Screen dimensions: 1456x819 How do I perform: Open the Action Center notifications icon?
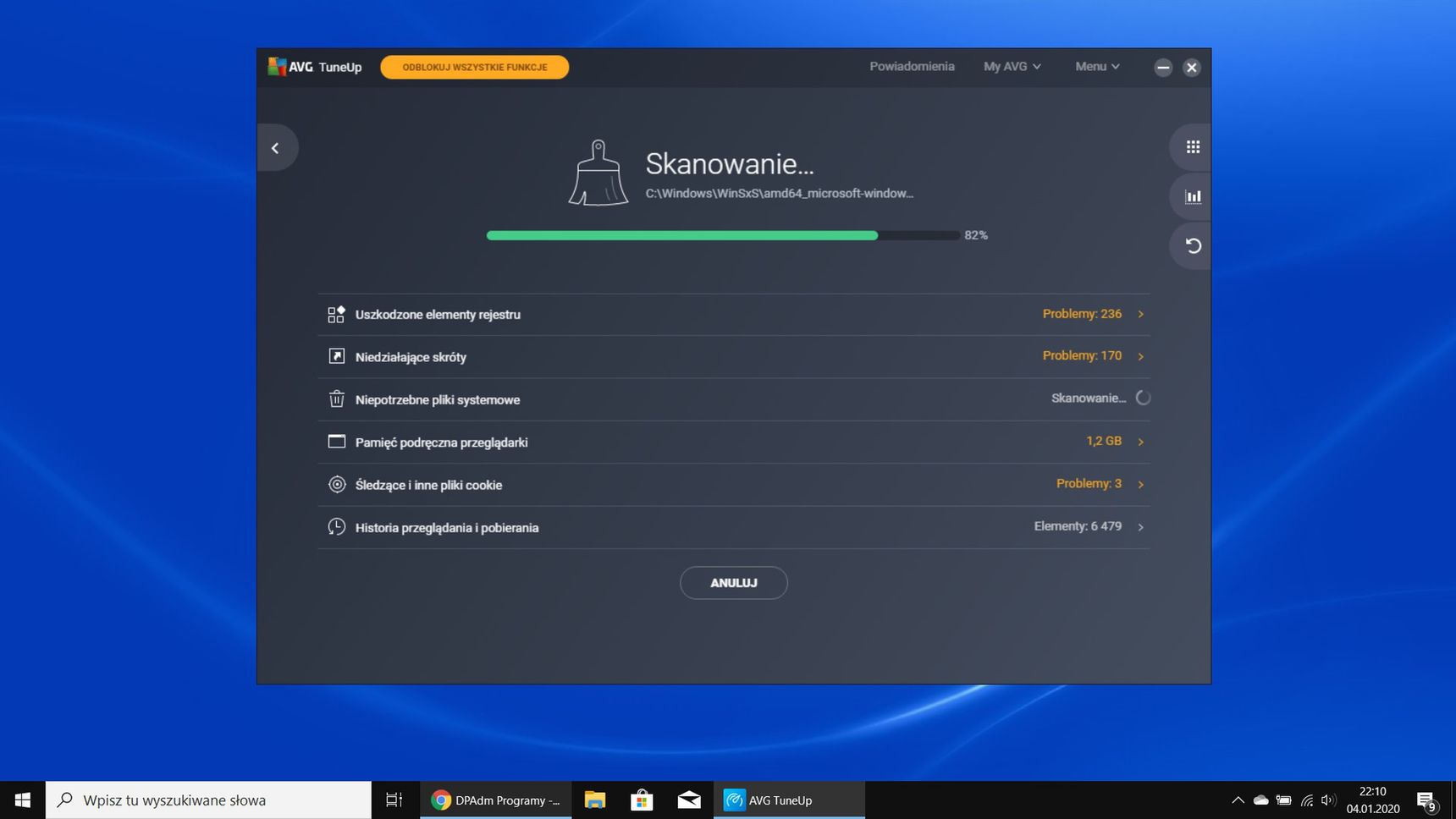(1427, 800)
